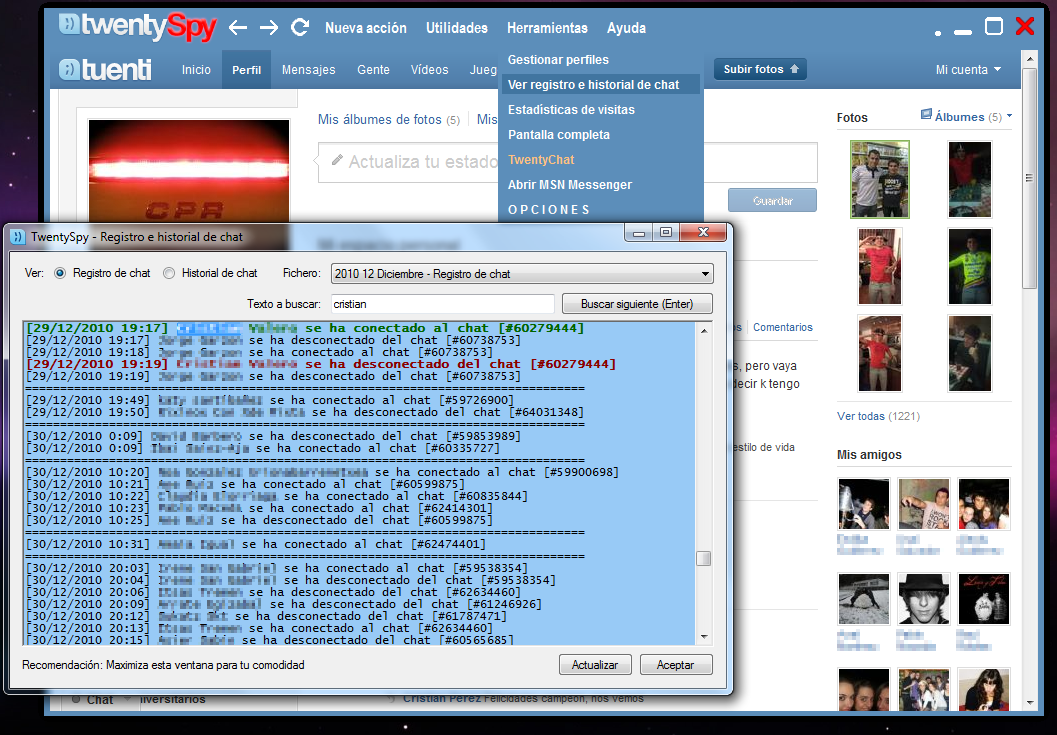Click the Álbumes icon in Fotos sidebar
Screen dimensions: 1057x735
(x=926, y=115)
